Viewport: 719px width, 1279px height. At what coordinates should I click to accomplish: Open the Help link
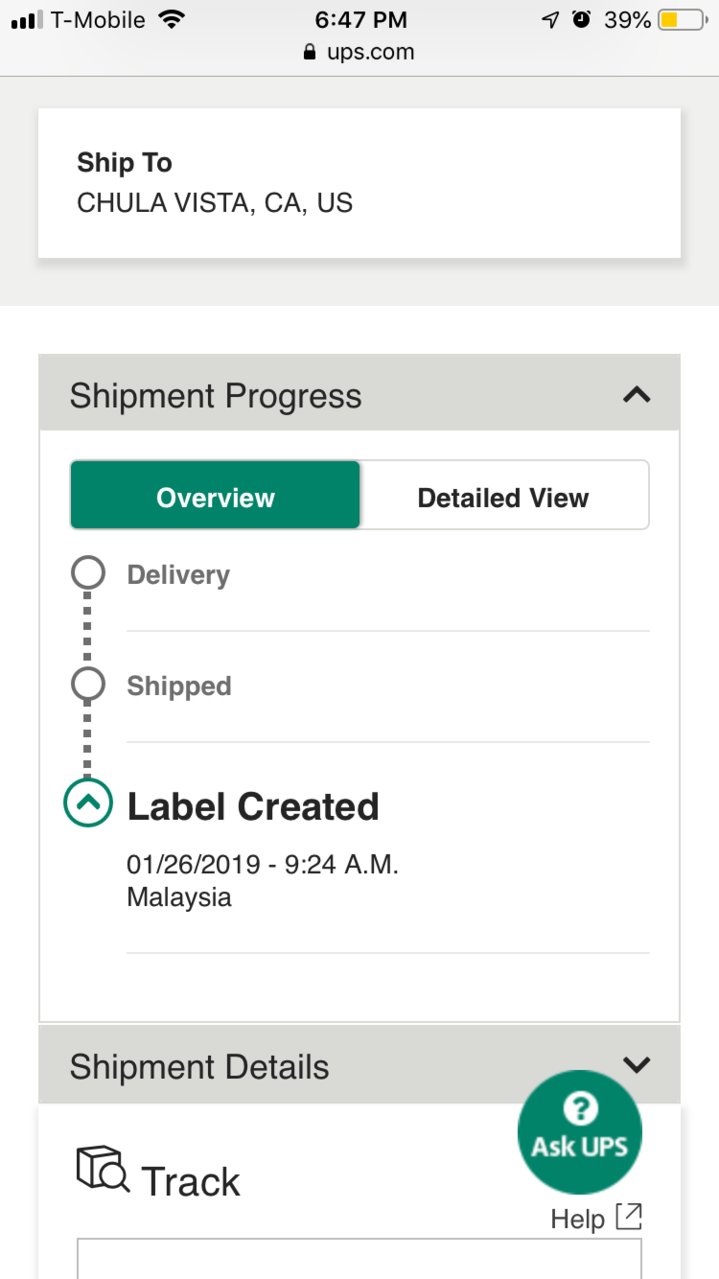tap(578, 1219)
